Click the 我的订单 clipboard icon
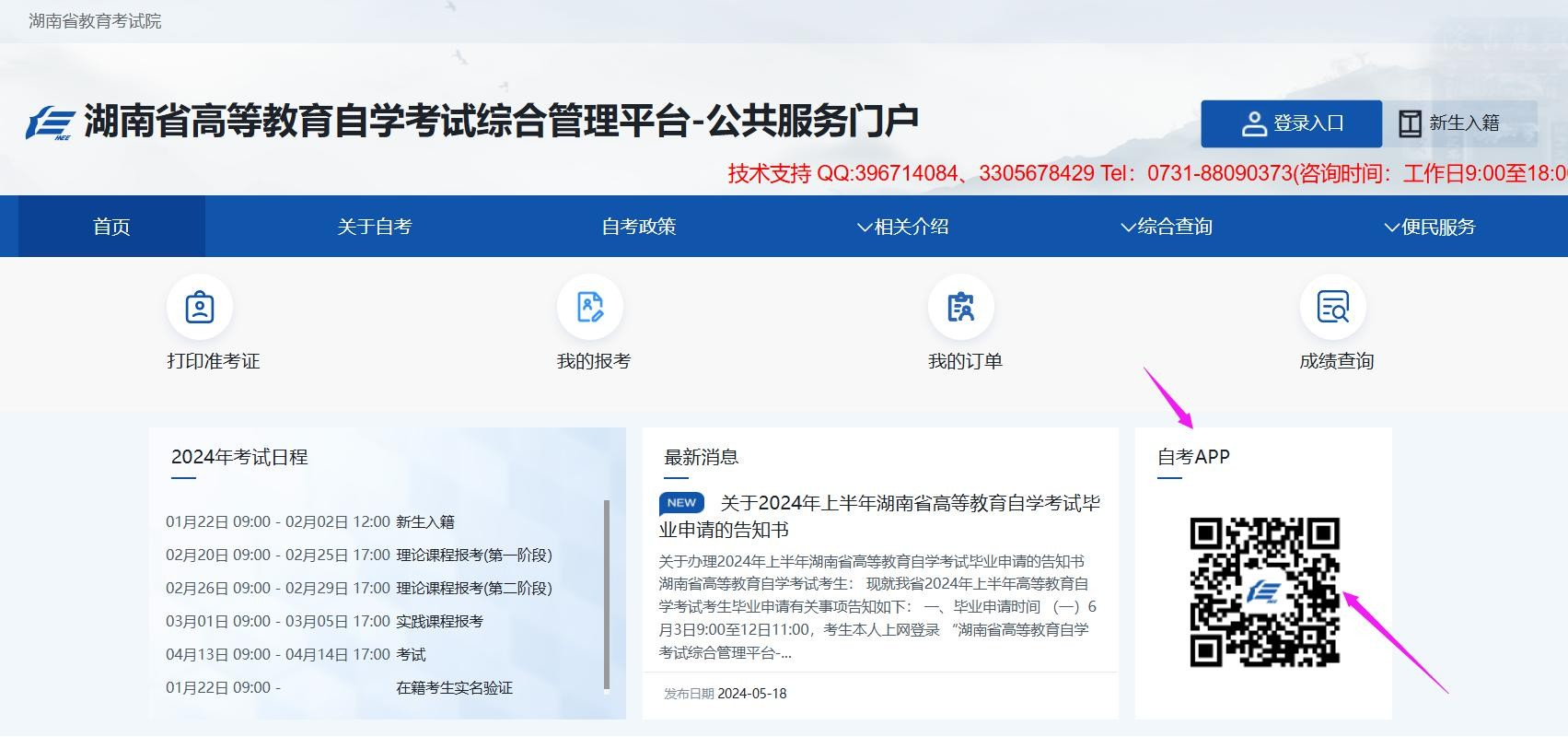This screenshot has height=737, width=1568. click(960, 308)
